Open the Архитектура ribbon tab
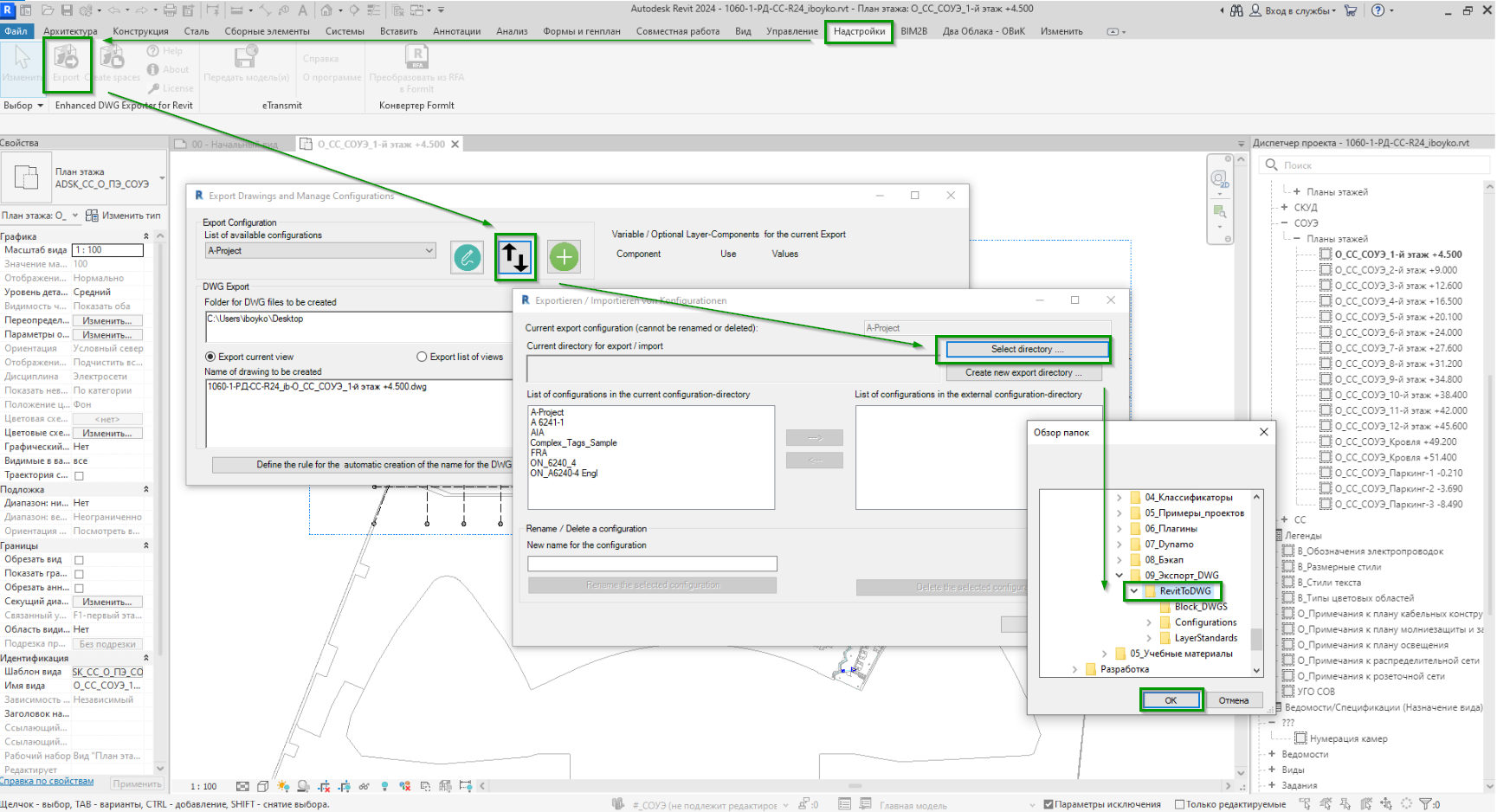1497x812 pixels. [70, 31]
